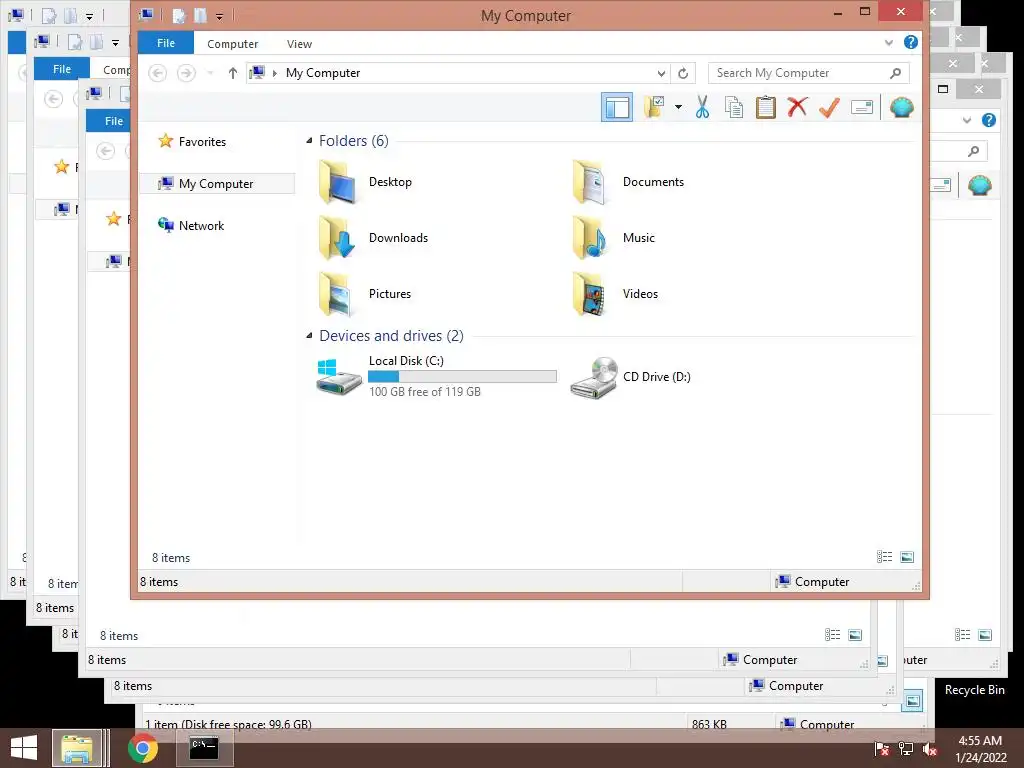Click the network tray icon
Screen dimensions: 1024x768
906,750
